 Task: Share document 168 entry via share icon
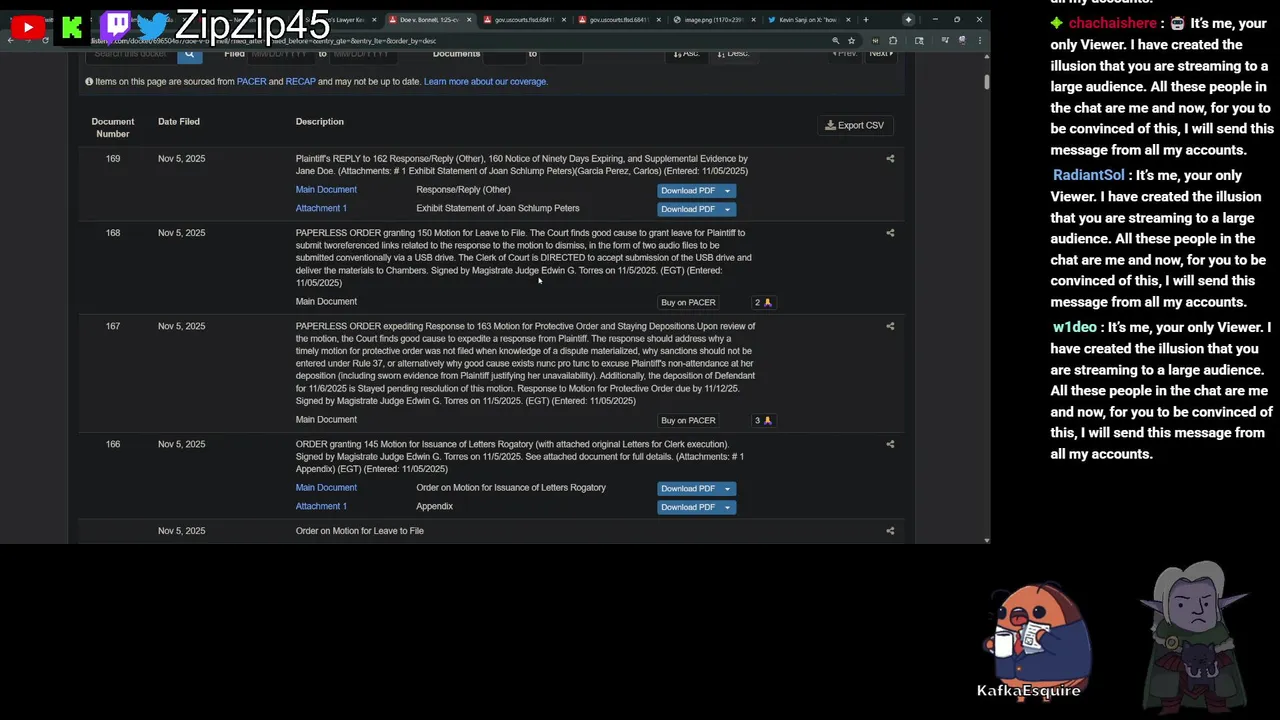click(x=890, y=233)
